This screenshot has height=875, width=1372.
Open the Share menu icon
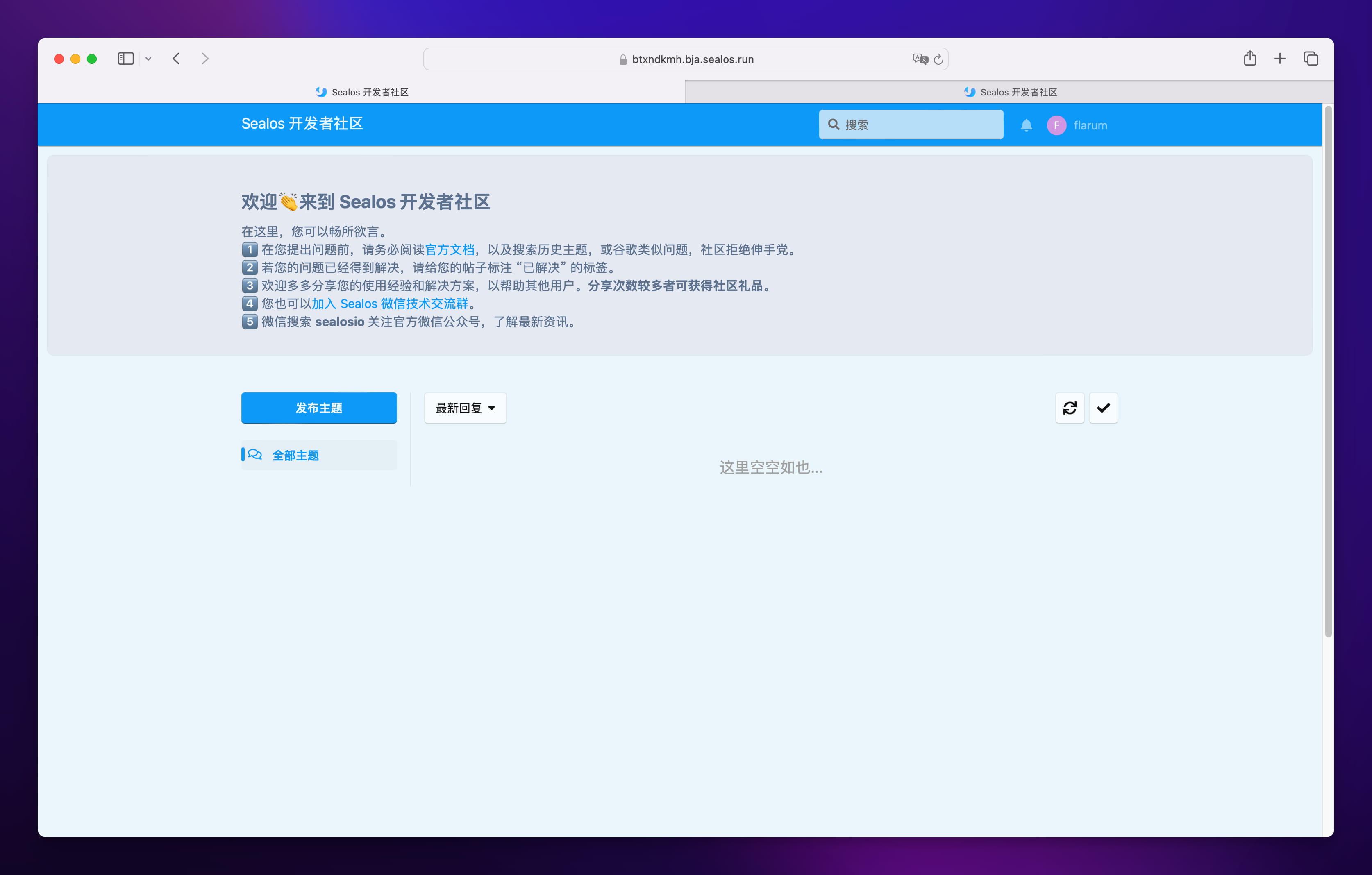coord(1249,58)
